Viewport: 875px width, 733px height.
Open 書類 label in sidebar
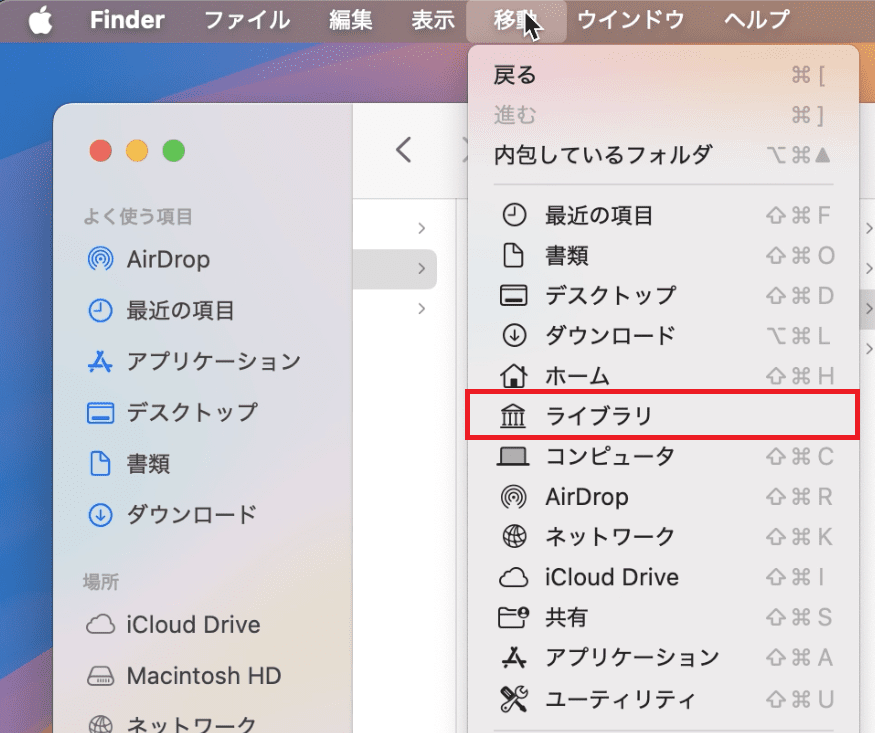[148, 464]
